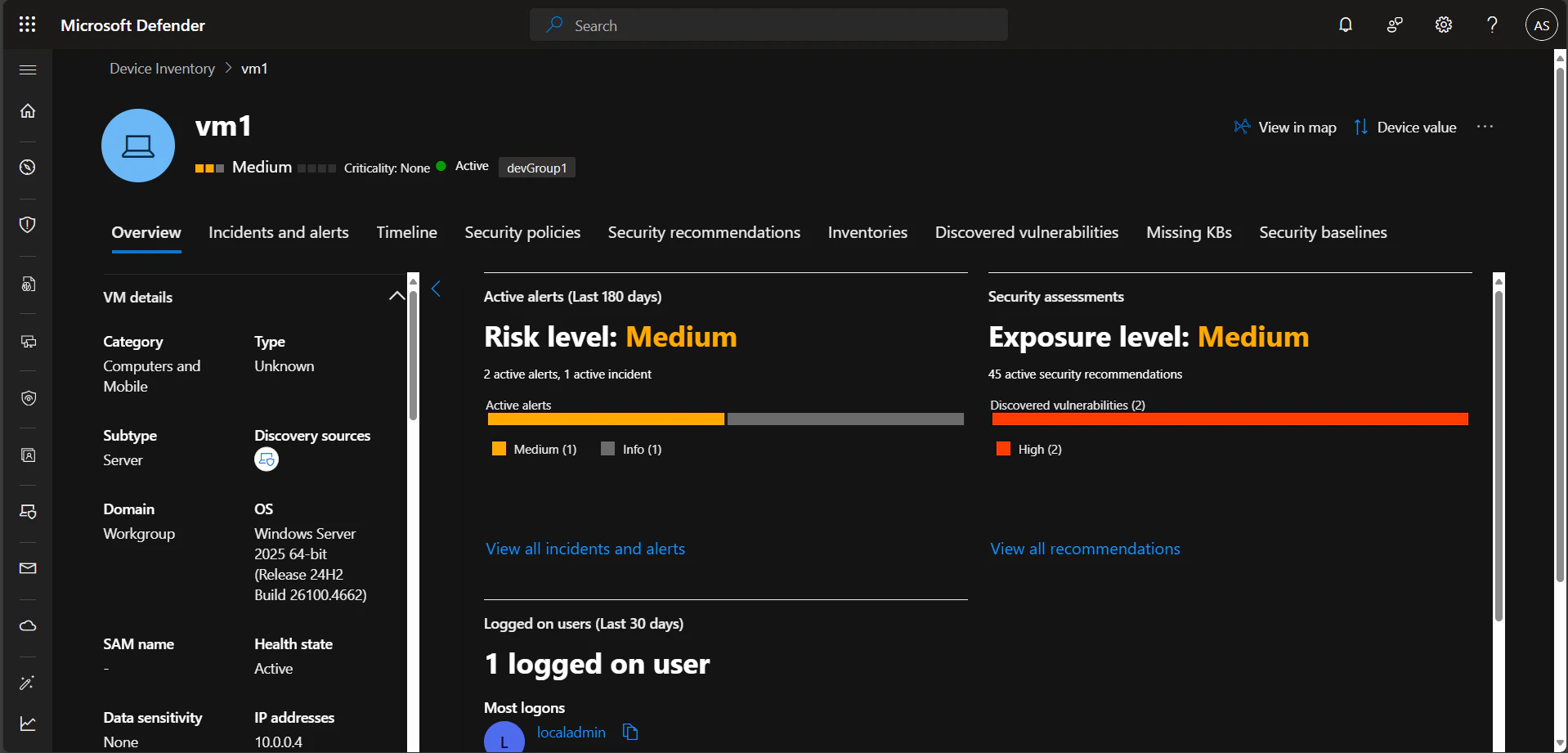
Task: Open the app launcher waffle grid
Action: (x=27, y=25)
